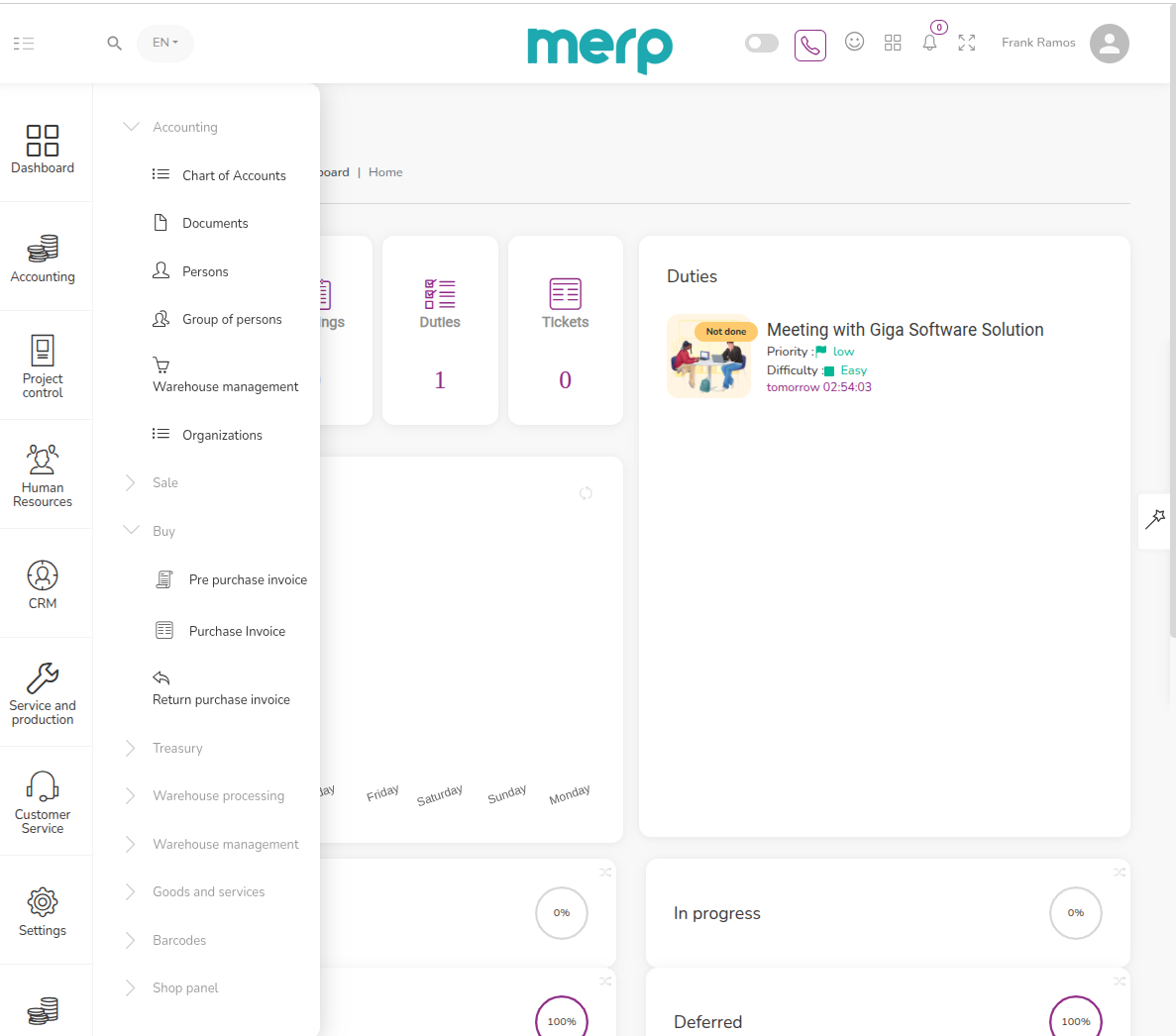Screen dimensions: 1176x1036
Task: Click the pin icon on right edge
Action: 1155,519
